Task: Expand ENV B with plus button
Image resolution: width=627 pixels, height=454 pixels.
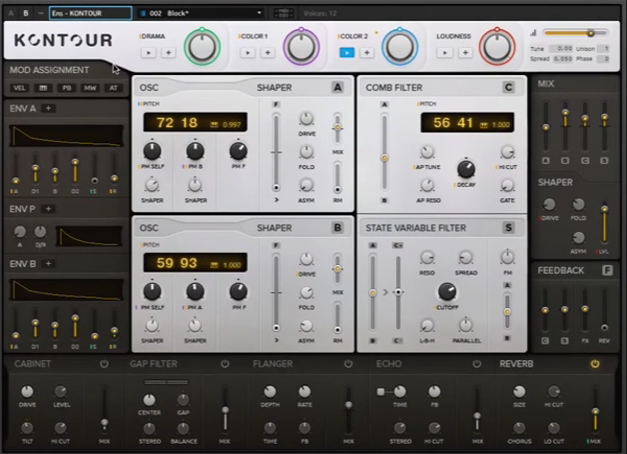Action: pyautogui.click(x=48, y=264)
